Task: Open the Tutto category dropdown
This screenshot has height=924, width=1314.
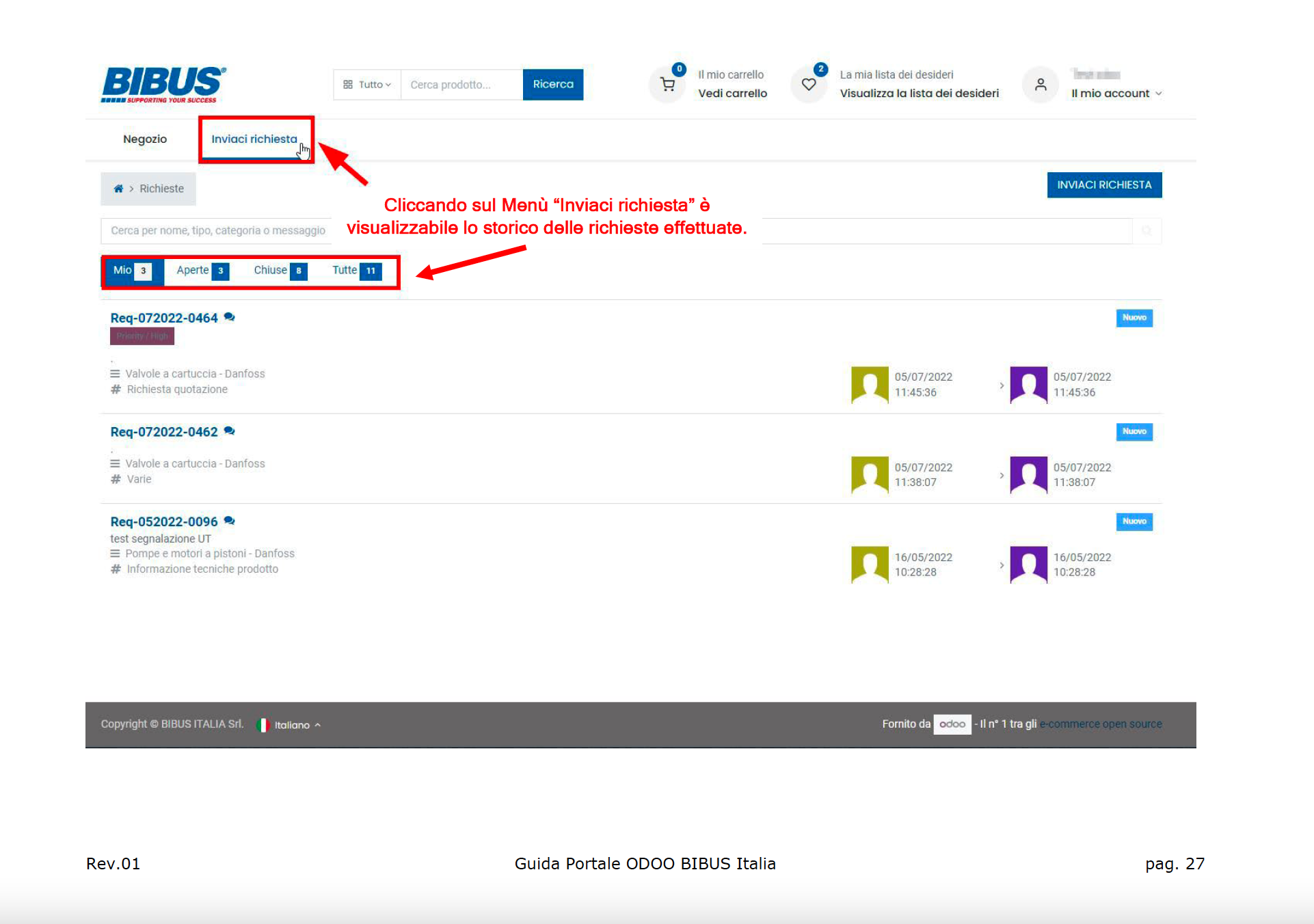Action: 367,85
